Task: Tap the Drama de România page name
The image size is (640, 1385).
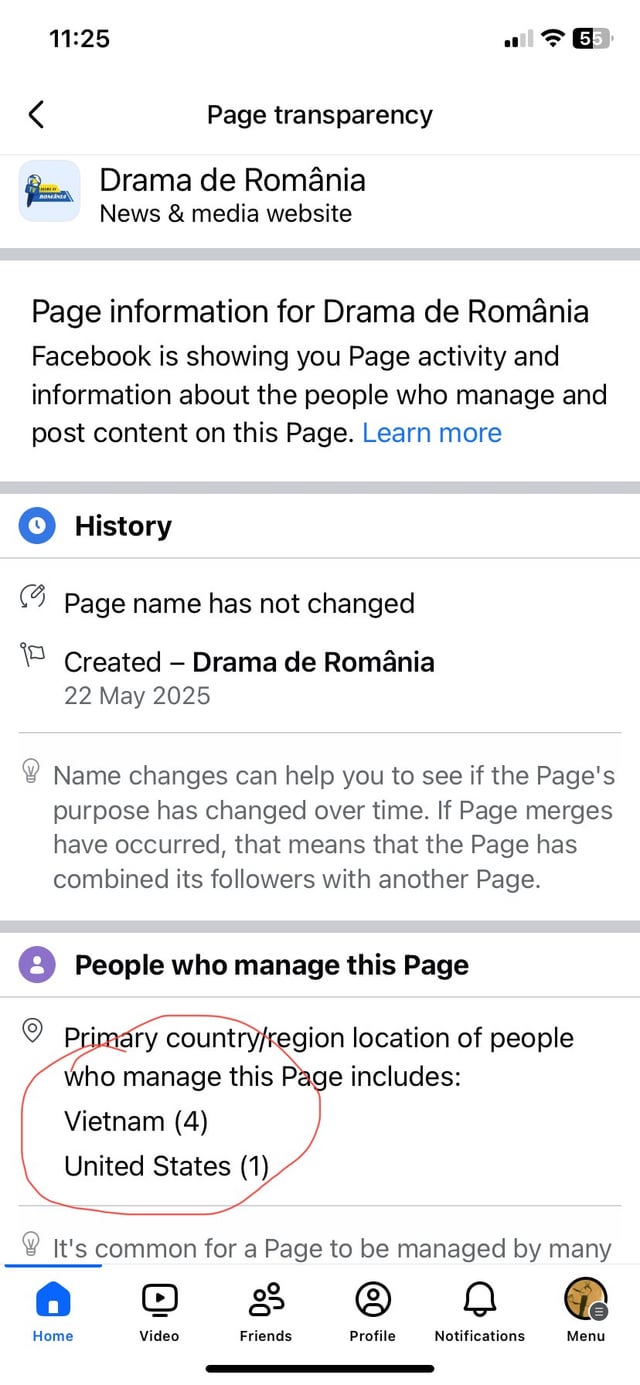Action: point(232,180)
